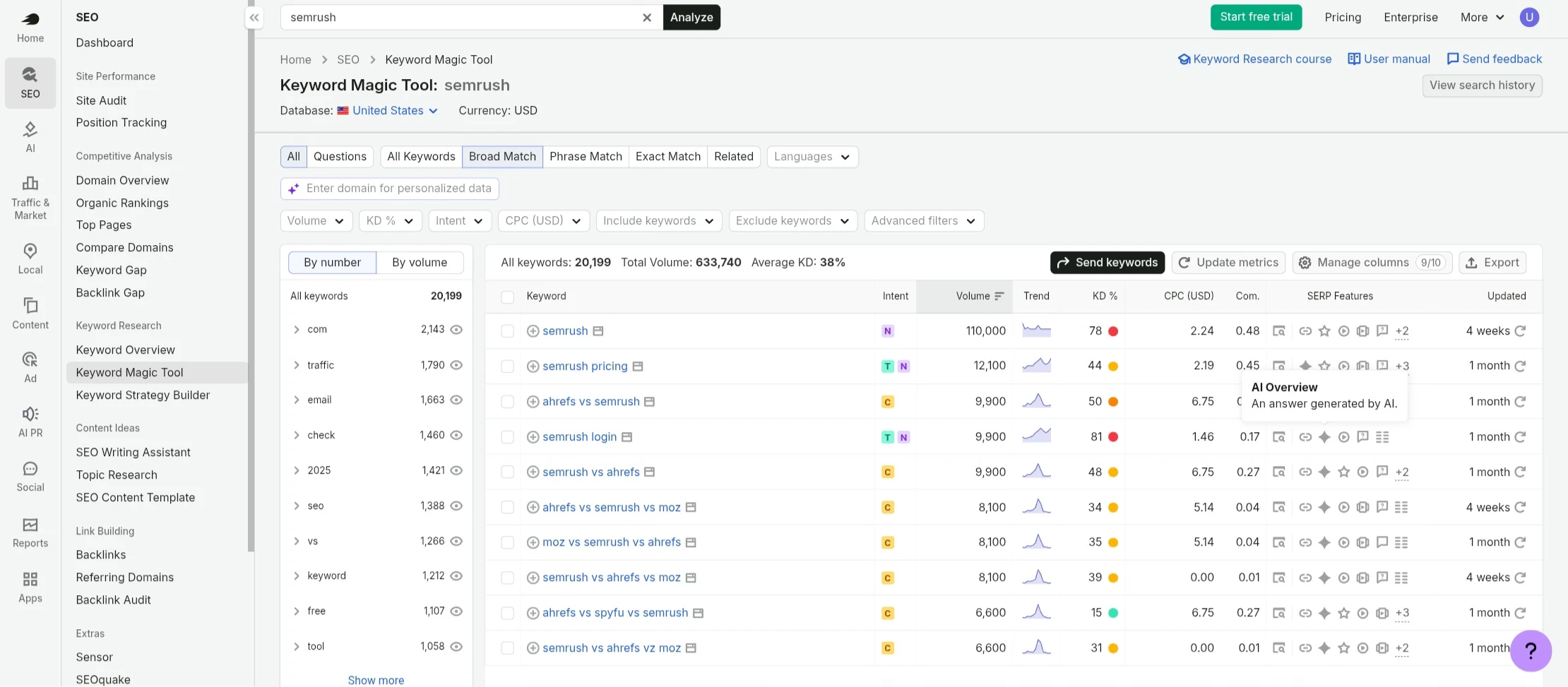Click Volume column sort icon
This screenshot has height=687, width=1568.
click(x=999, y=296)
